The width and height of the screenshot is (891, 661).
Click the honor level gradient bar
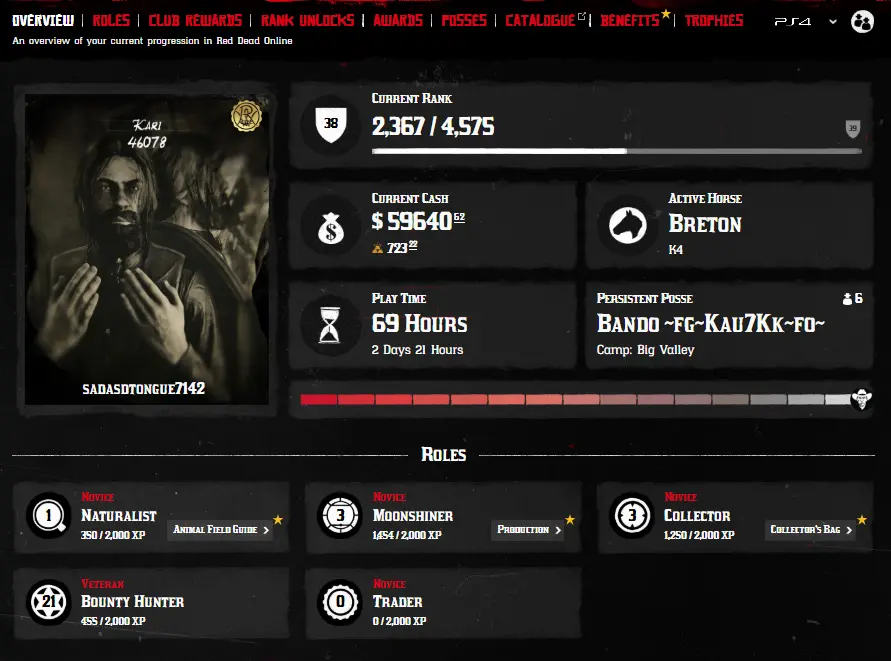pyautogui.click(x=575, y=400)
